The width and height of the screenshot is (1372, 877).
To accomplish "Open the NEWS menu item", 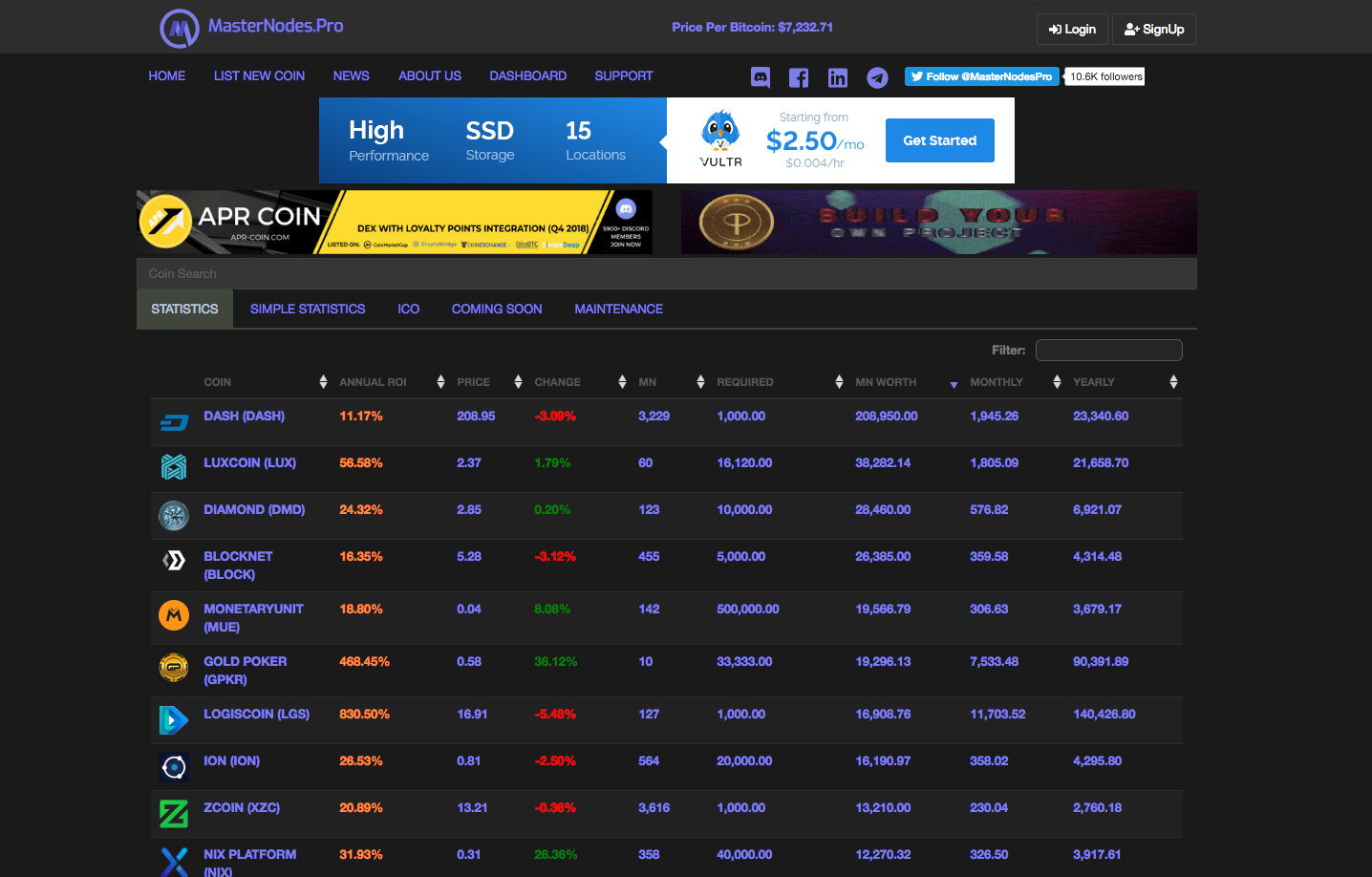I will tap(351, 75).
